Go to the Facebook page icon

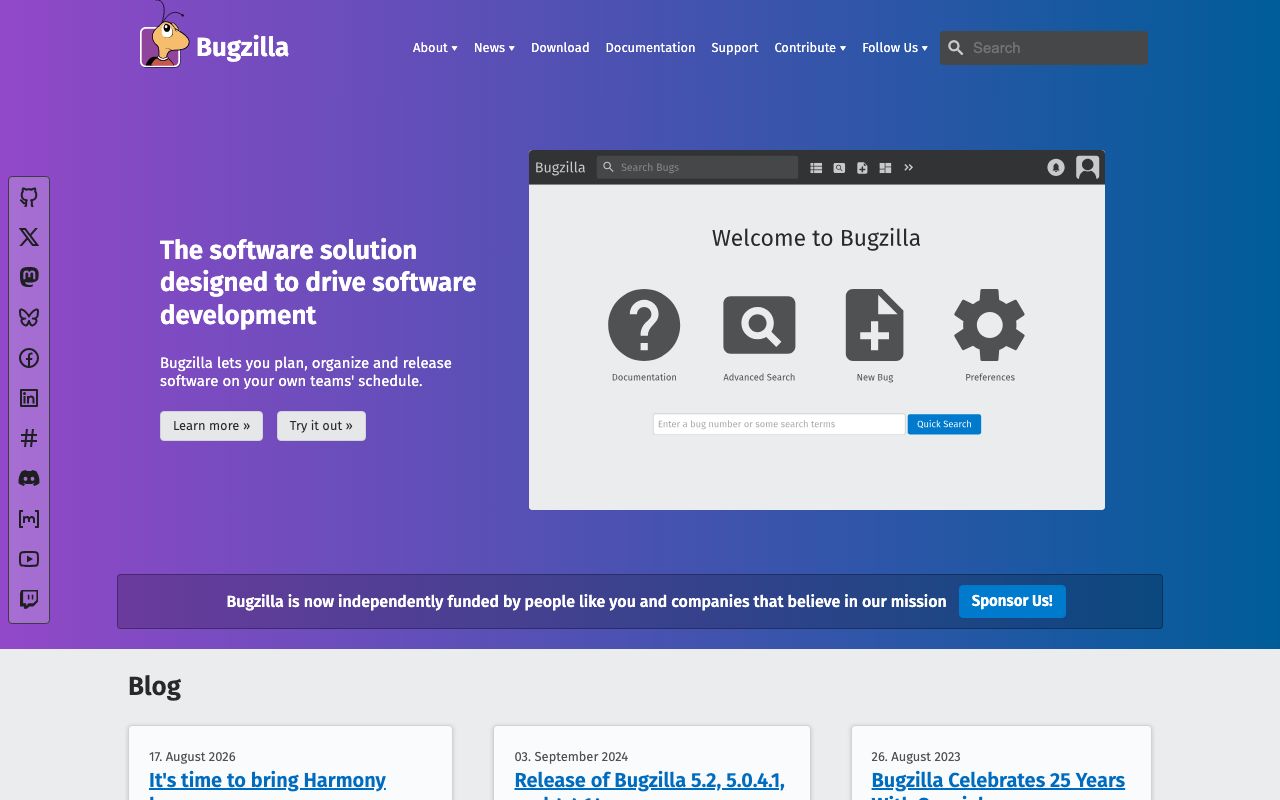click(29, 358)
